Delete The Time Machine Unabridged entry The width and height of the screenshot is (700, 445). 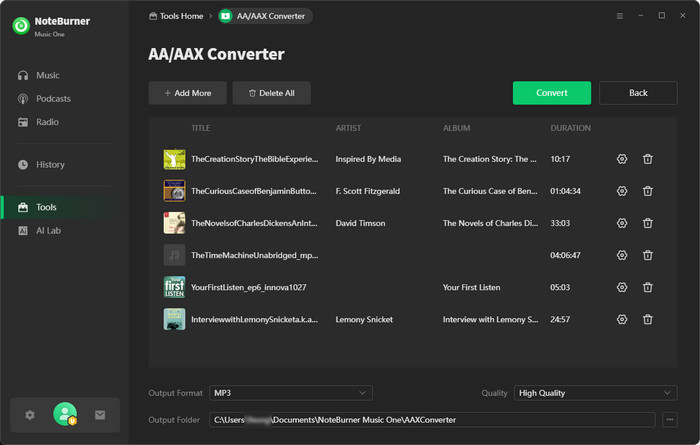[x=648, y=255]
